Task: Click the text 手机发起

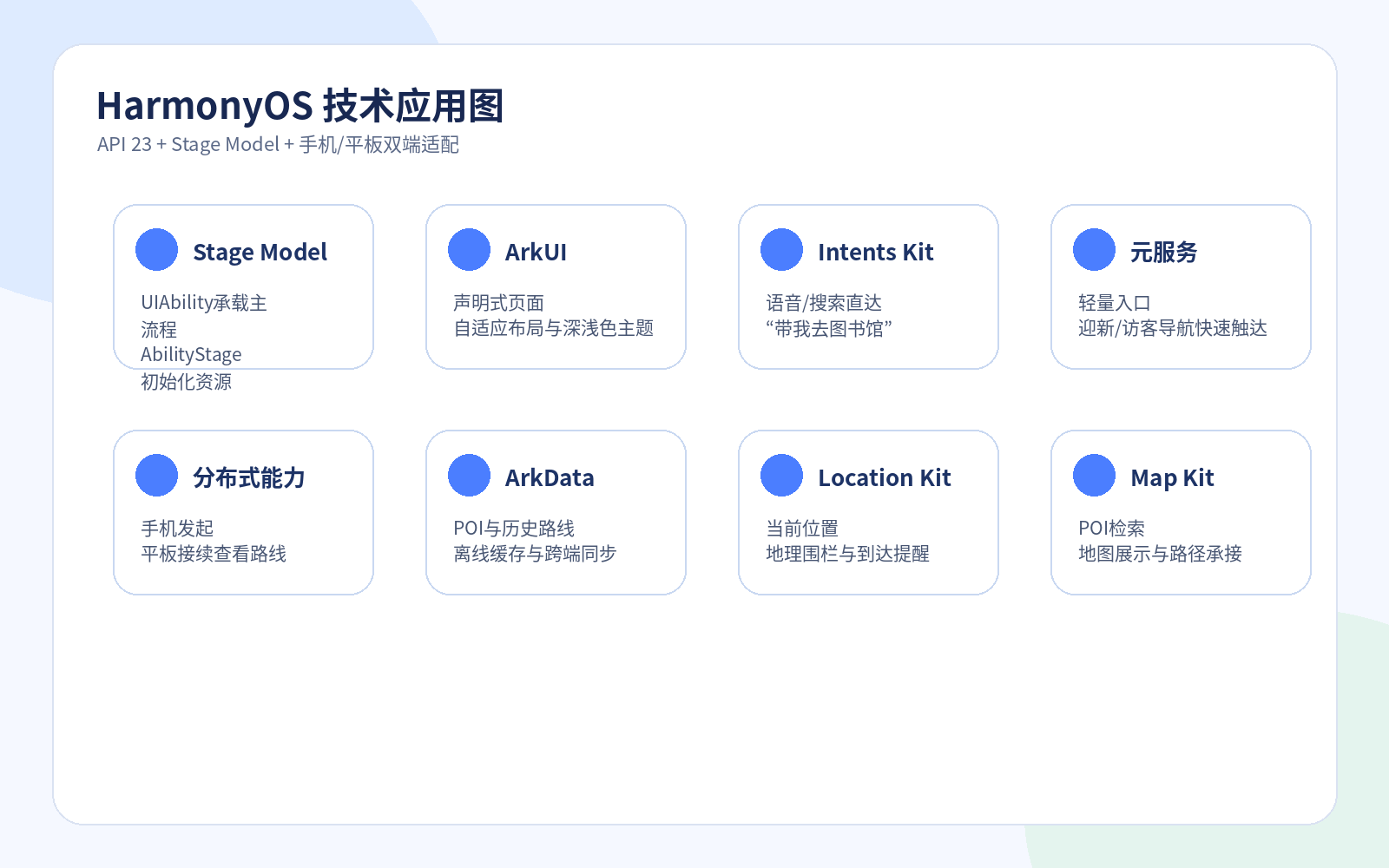Action: [x=177, y=529]
